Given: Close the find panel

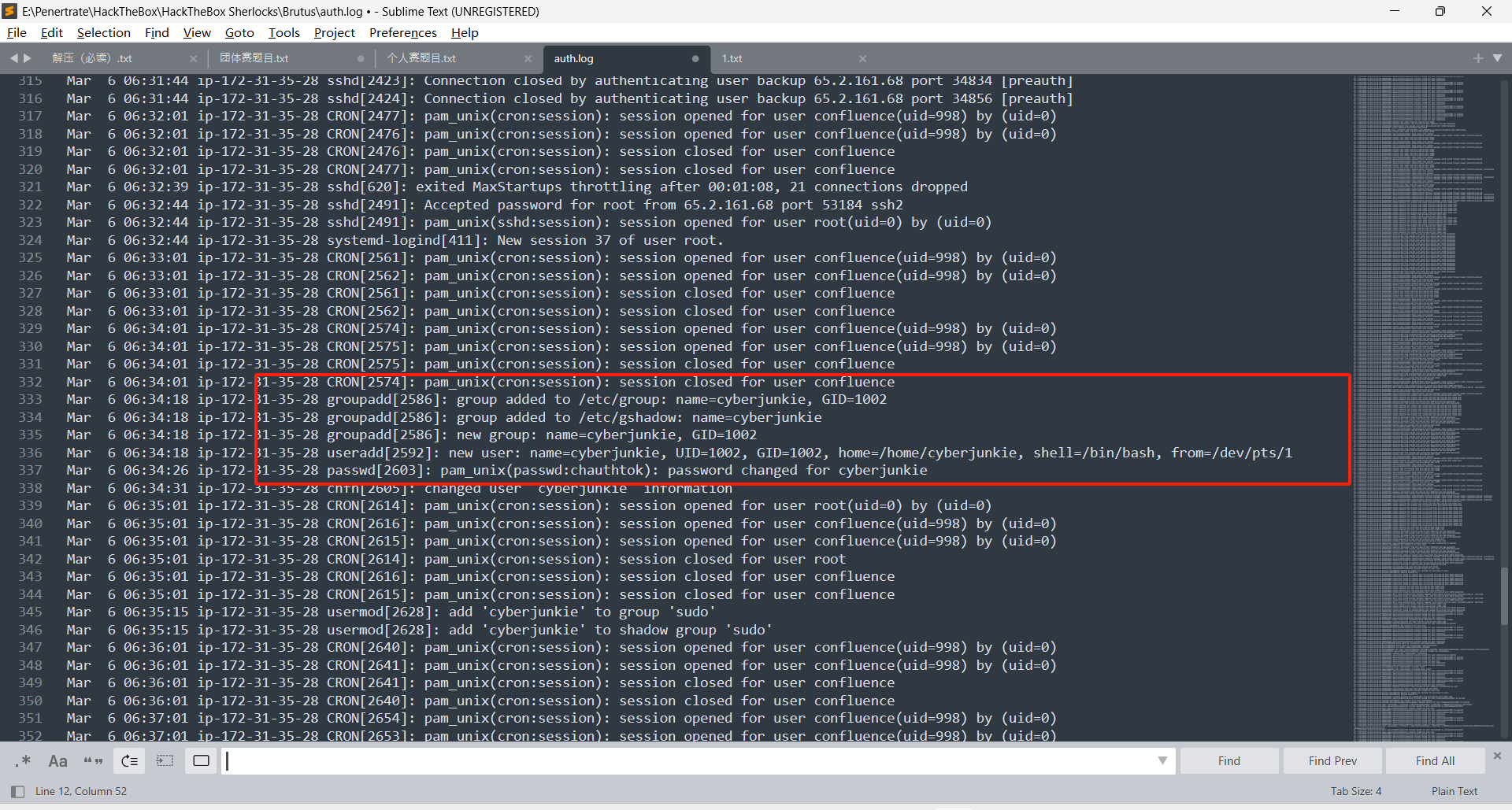Looking at the screenshot, I should click(x=1497, y=756).
